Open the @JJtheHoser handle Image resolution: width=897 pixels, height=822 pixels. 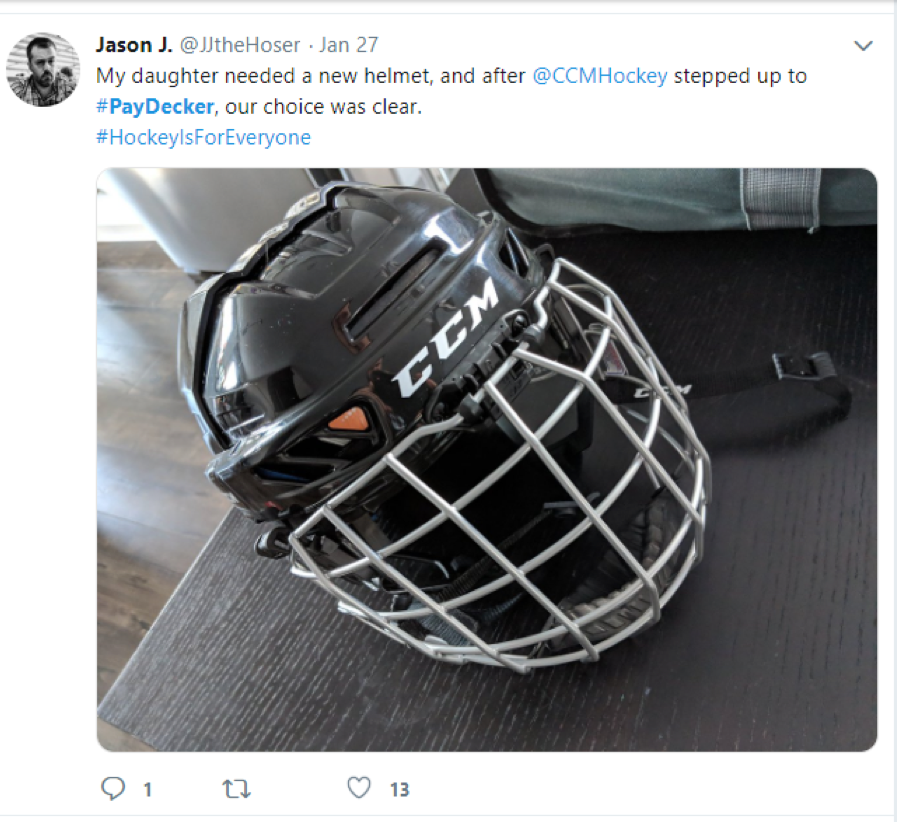click(240, 45)
